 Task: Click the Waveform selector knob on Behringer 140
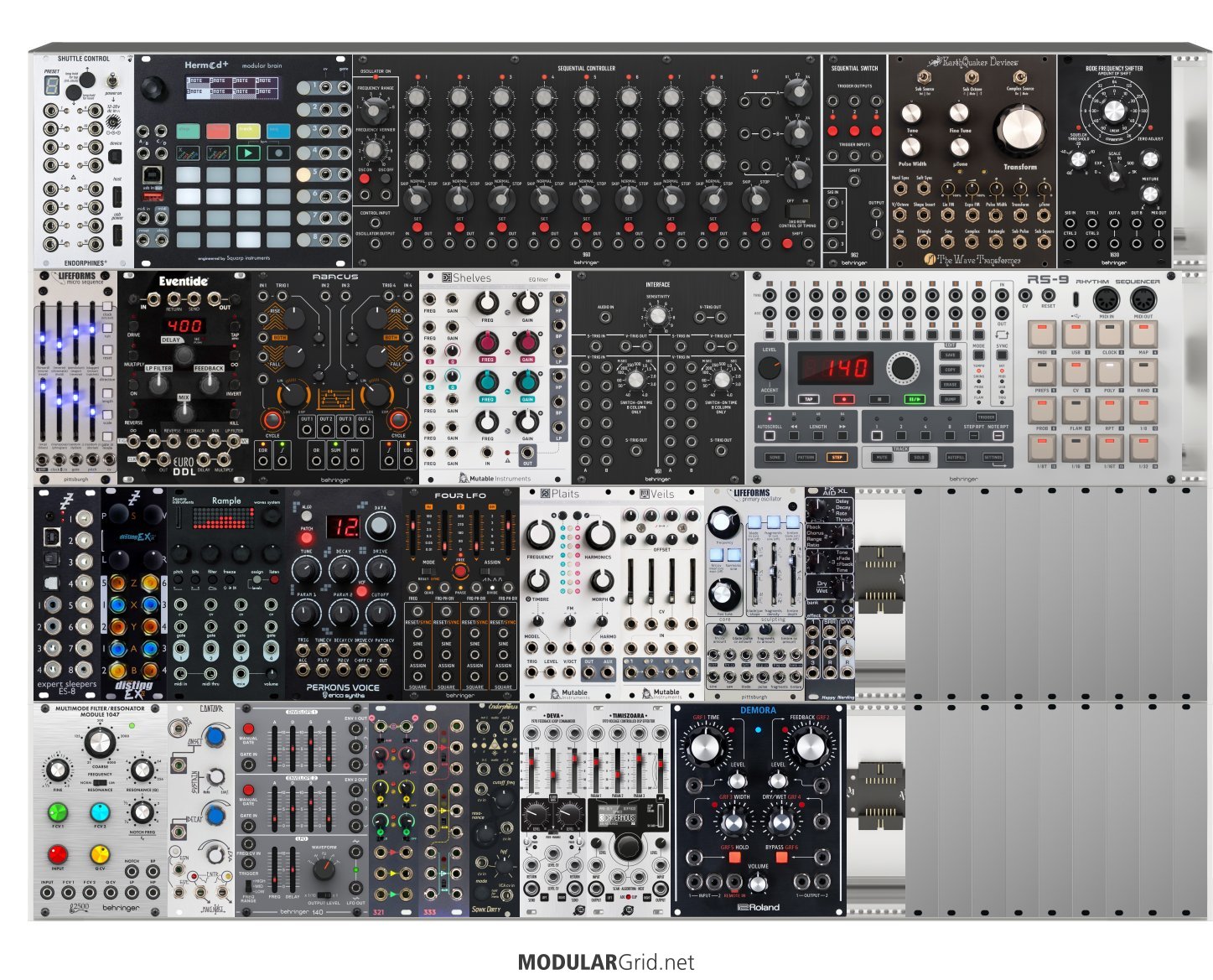[x=324, y=870]
